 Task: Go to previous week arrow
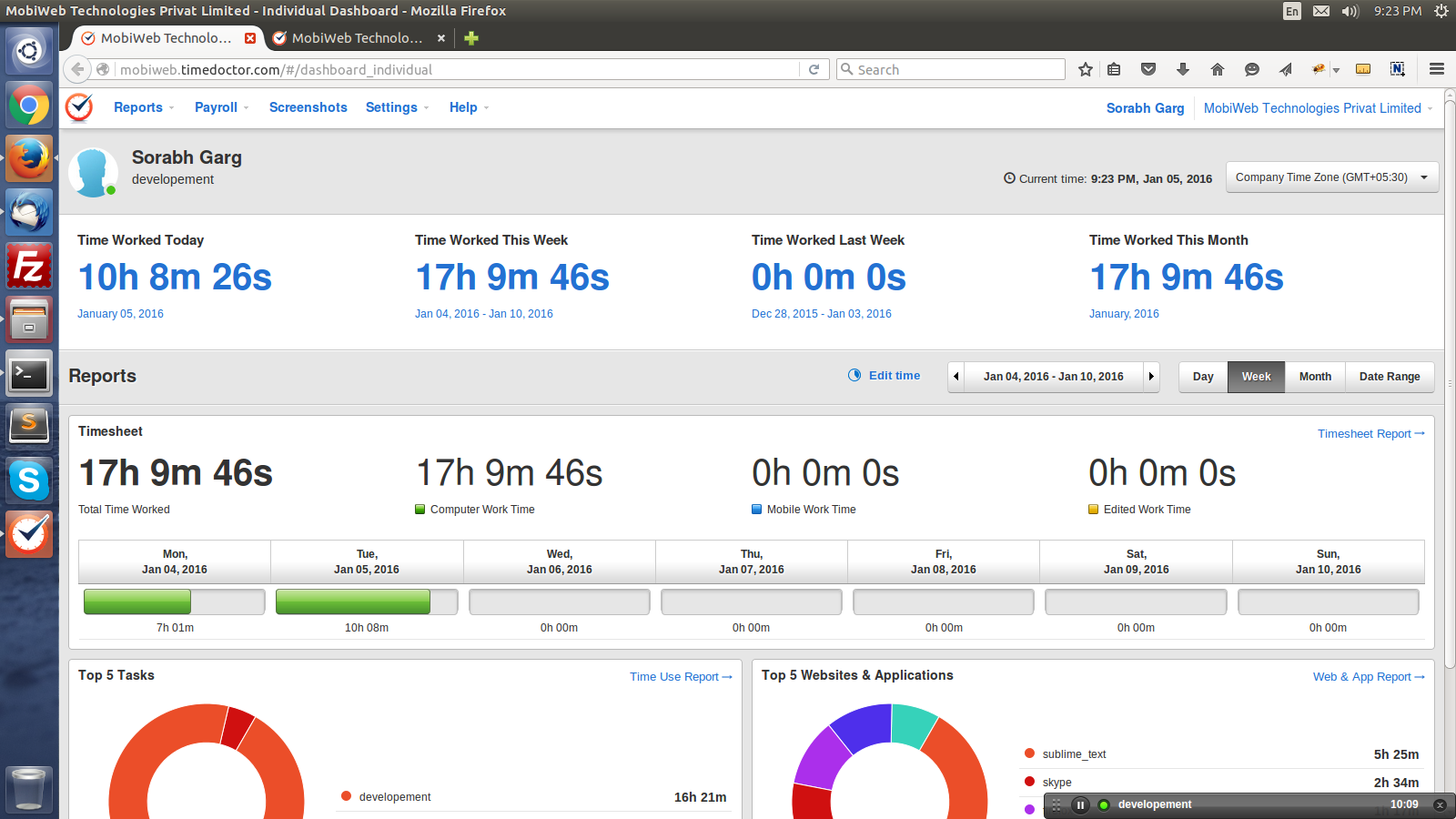[x=956, y=377]
